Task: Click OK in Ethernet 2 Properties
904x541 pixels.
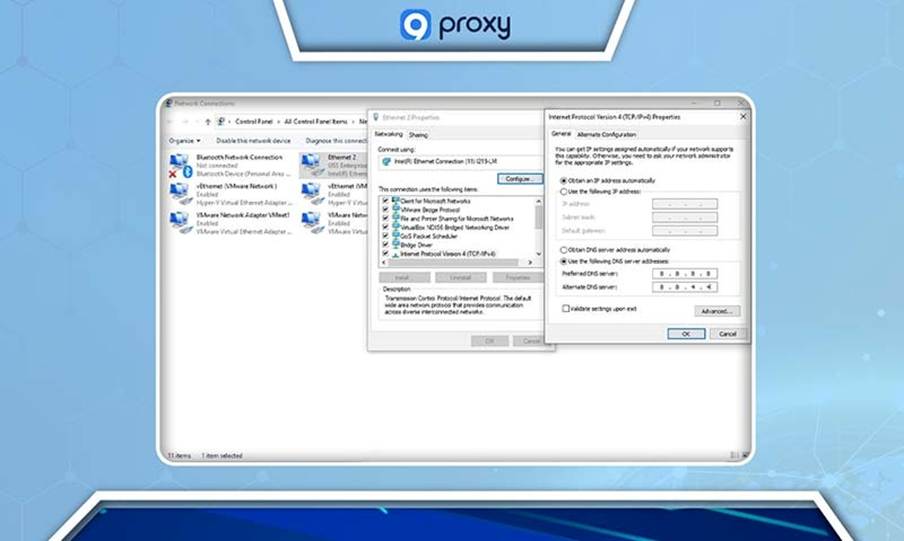Action: pos(489,341)
